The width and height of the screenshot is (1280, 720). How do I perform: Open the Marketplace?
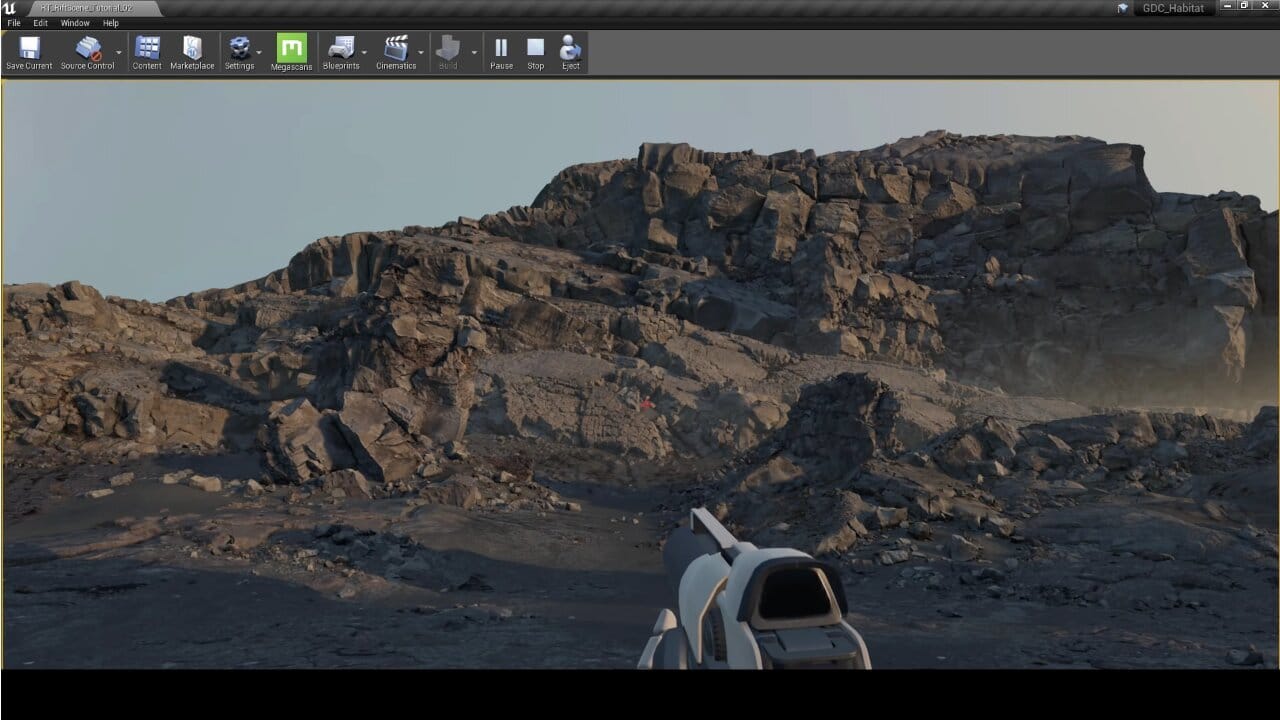tap(191, 48)
